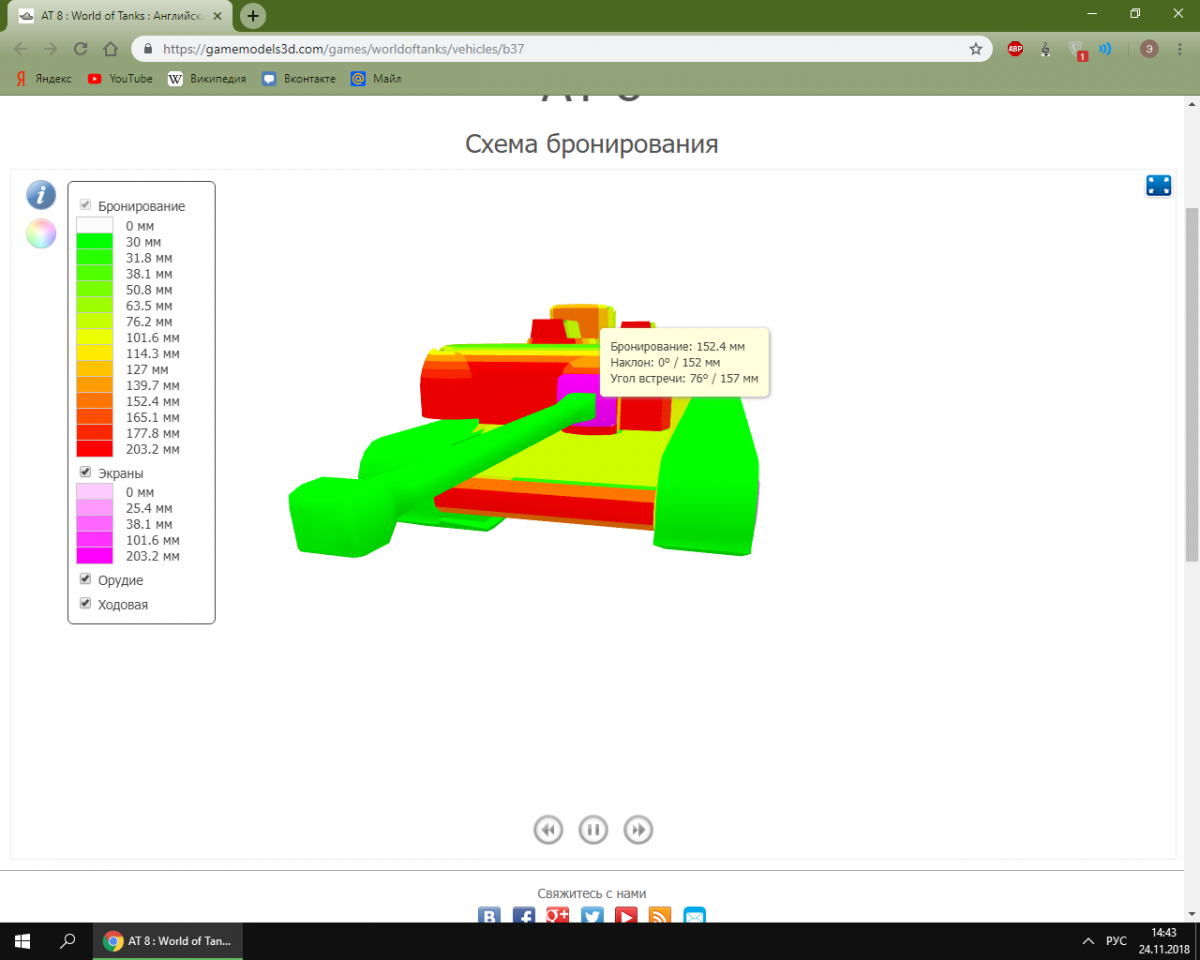The image size is (1200, 960).
Task: Open the Facebook social link icon
Action: click(x=524, y=916)
